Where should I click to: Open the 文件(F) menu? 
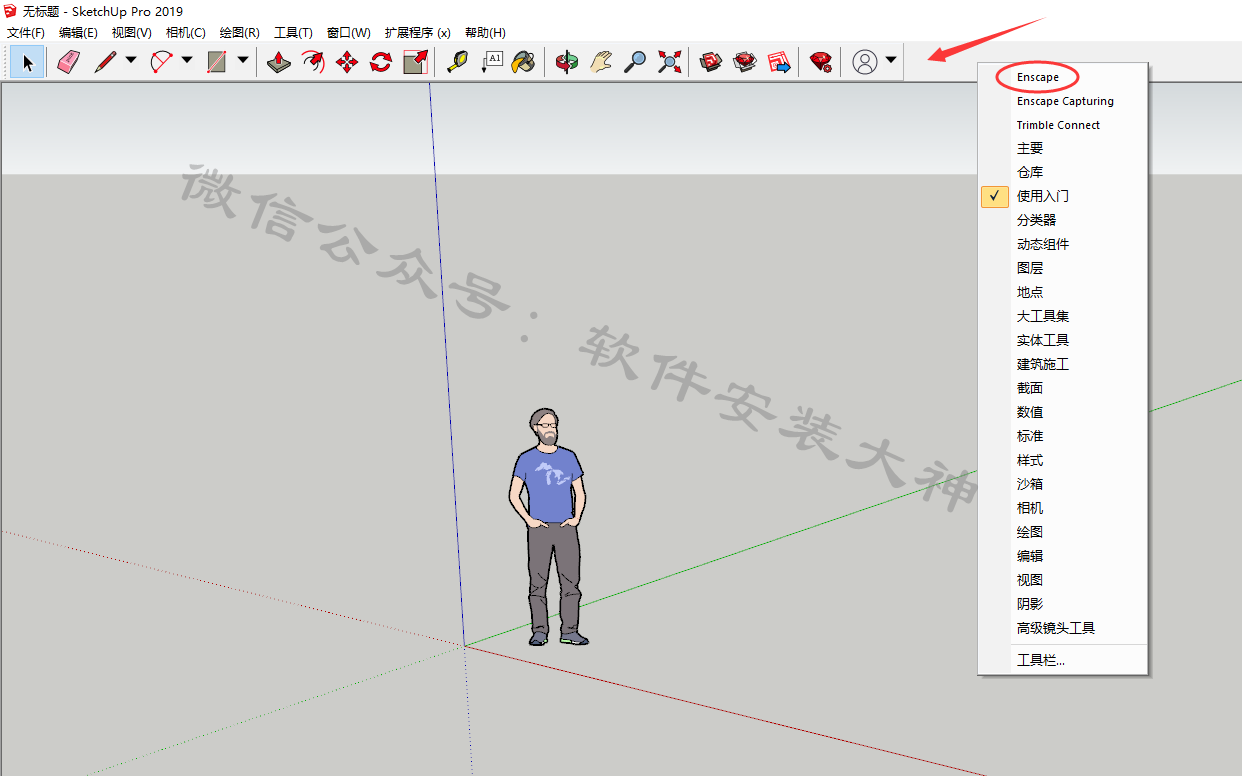pyautogui.click(x=26, y=32)
